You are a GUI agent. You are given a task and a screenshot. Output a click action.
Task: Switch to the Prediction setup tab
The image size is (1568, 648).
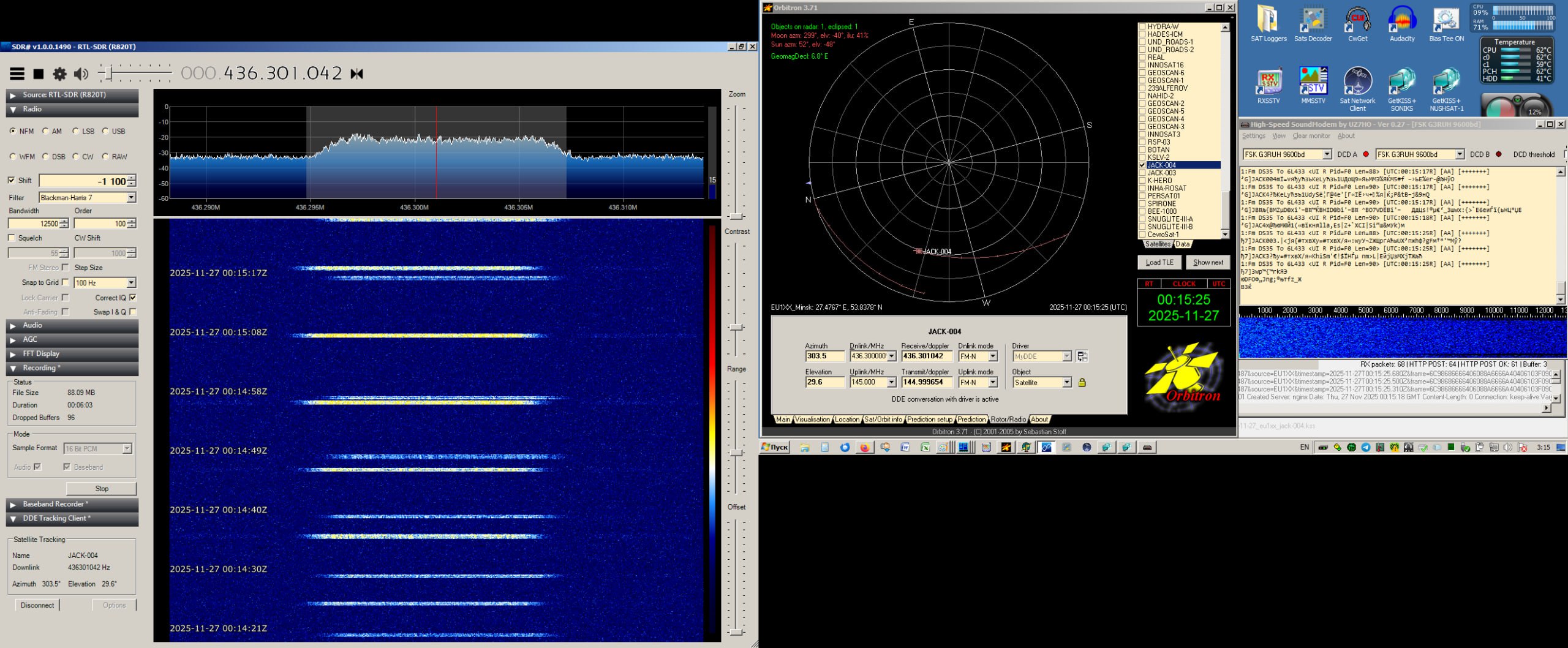929,420
